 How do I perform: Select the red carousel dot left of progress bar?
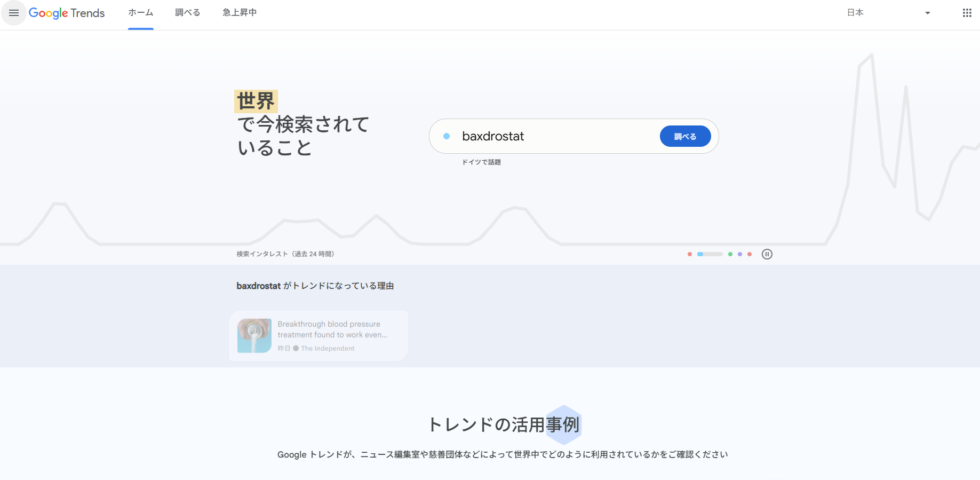pyautogui.click(x=689, y=254)
